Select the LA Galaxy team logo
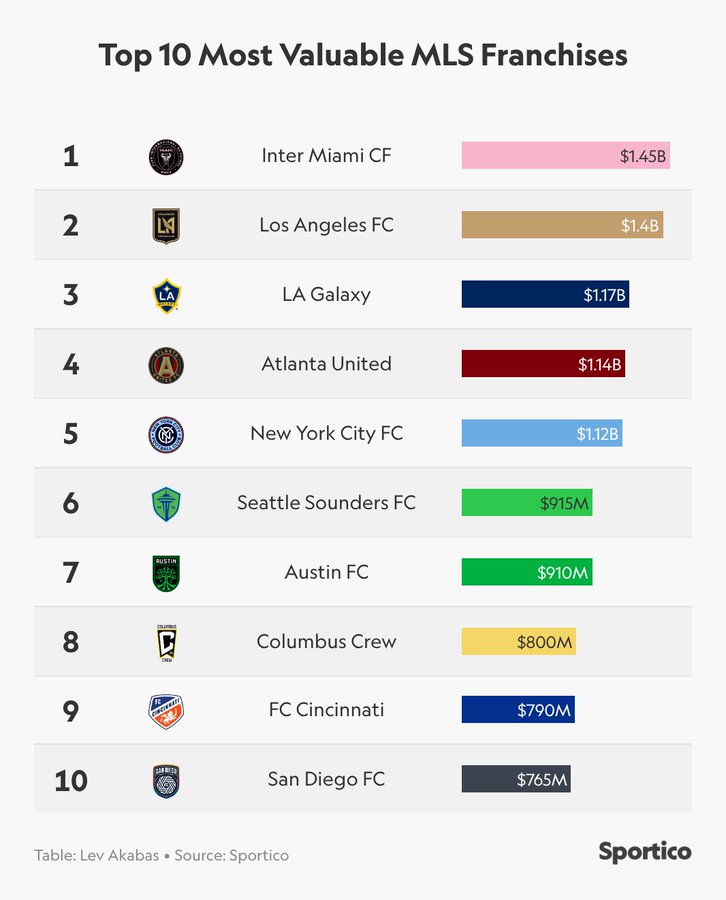The image size is (726, 900). (x=166, y=295)
